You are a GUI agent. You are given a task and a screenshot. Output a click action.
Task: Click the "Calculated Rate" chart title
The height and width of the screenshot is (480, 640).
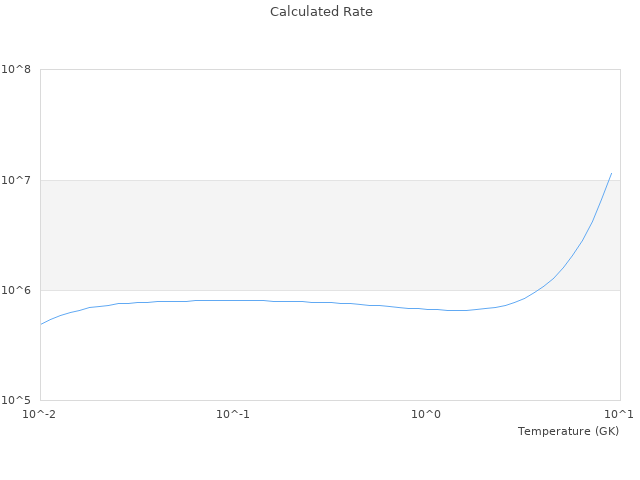pyautogui.click(x=321, y=12)
